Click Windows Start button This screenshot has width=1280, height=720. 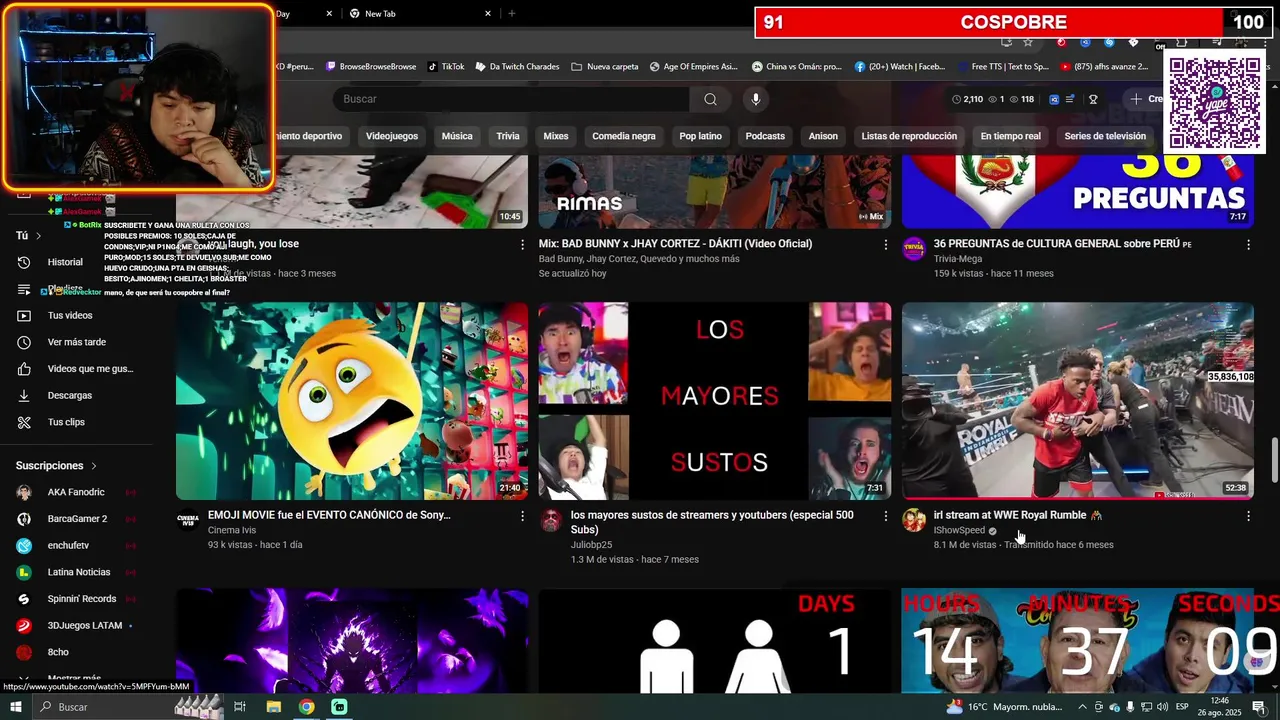point(16,707)
